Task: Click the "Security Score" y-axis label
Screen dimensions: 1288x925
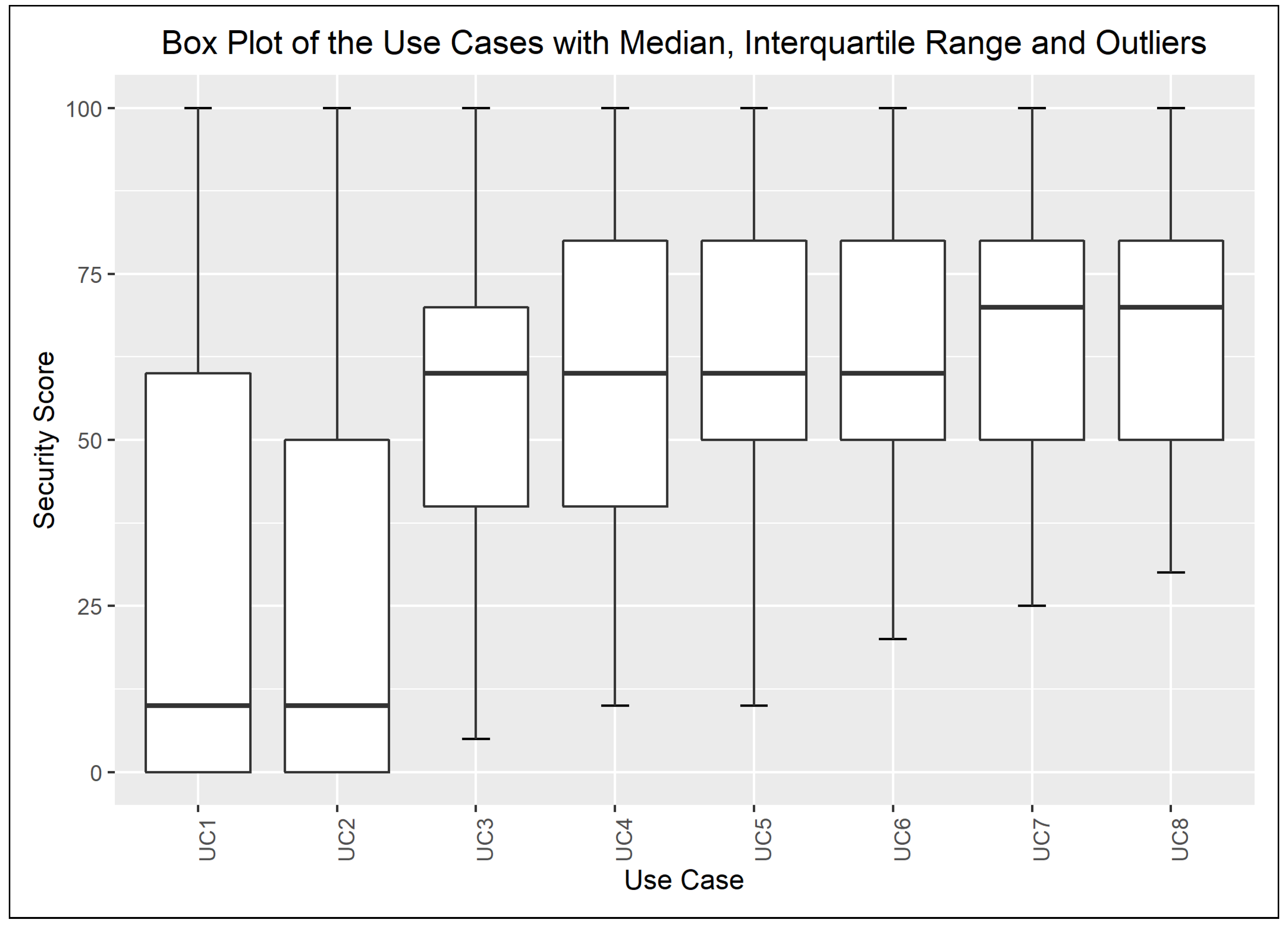Action: [44, 440]
